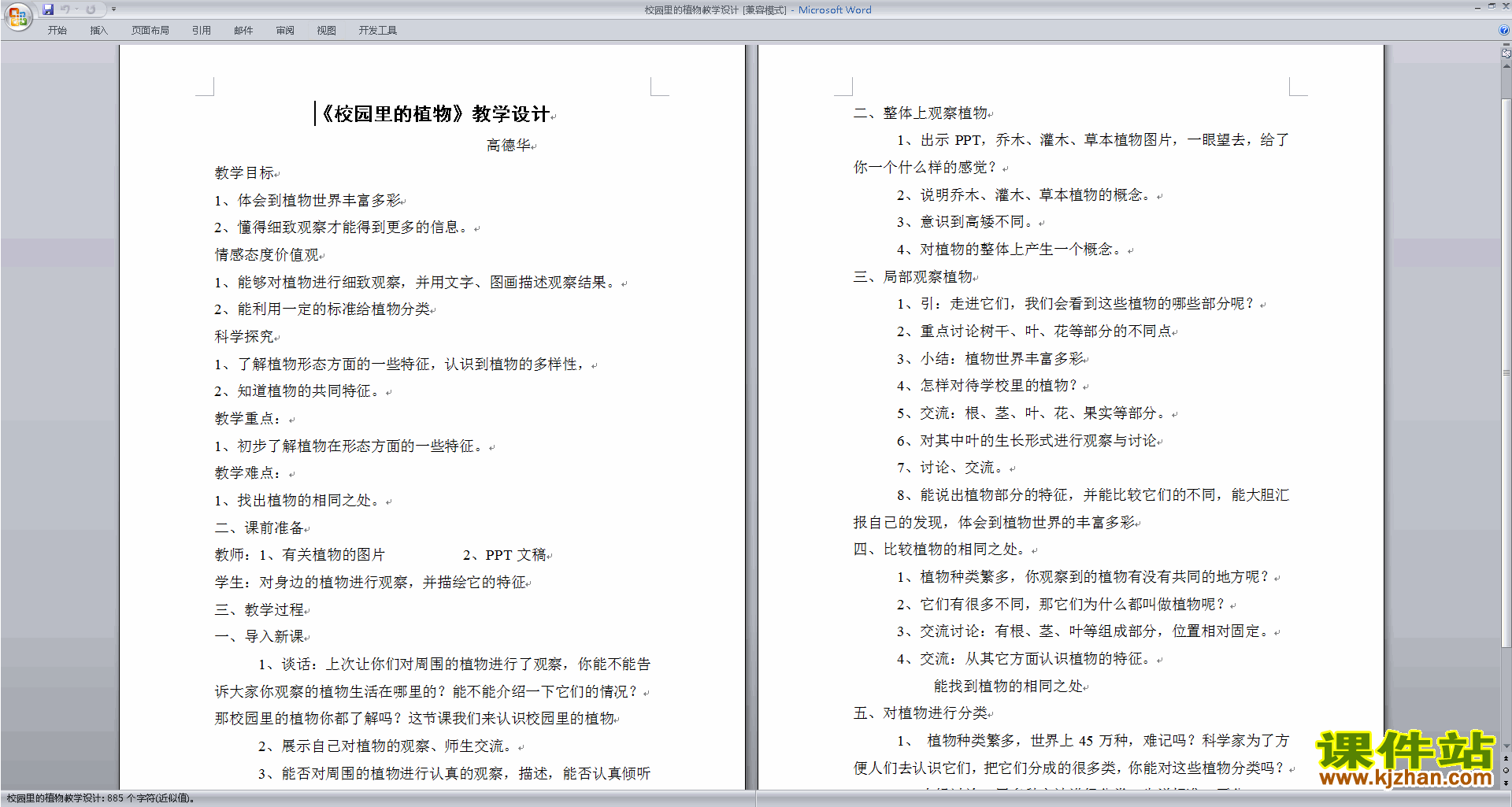Click the heading 科学探究

point(244,336)
